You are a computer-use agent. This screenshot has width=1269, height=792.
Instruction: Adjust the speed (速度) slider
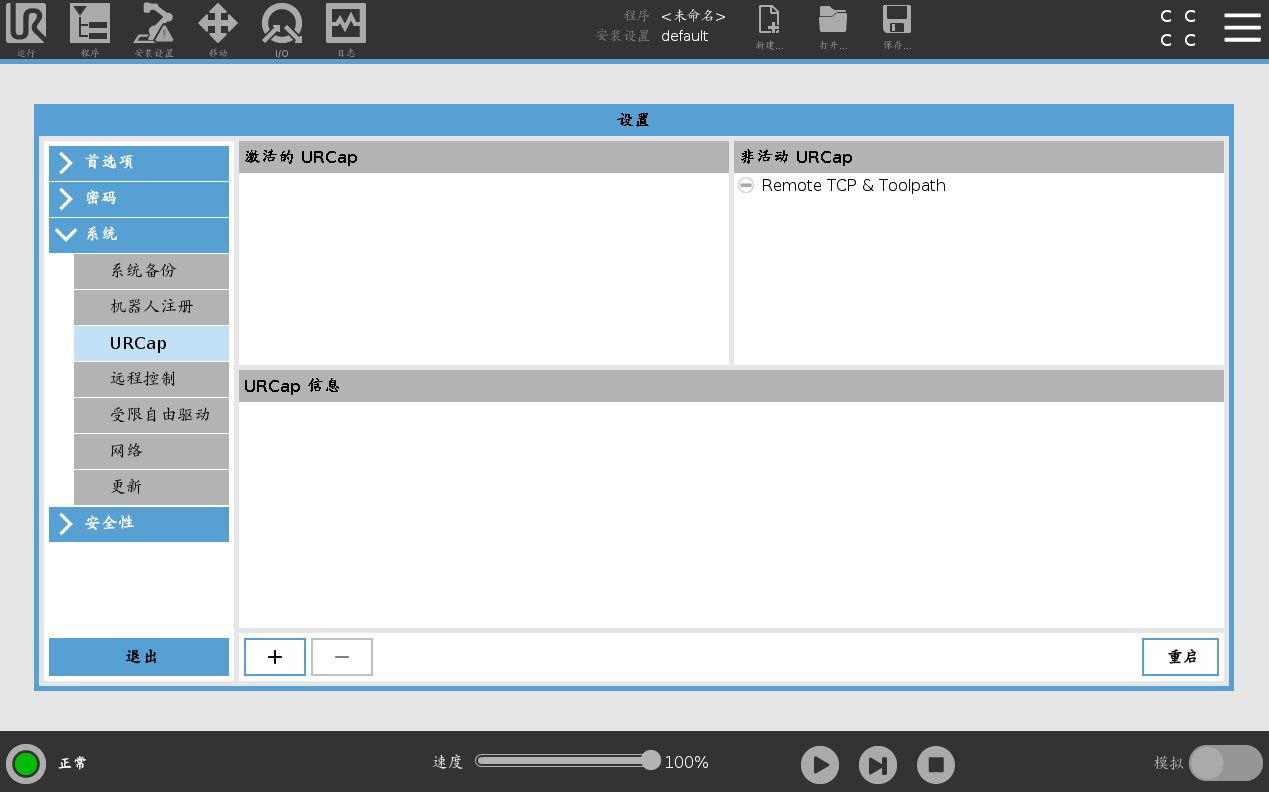[568, 761]
